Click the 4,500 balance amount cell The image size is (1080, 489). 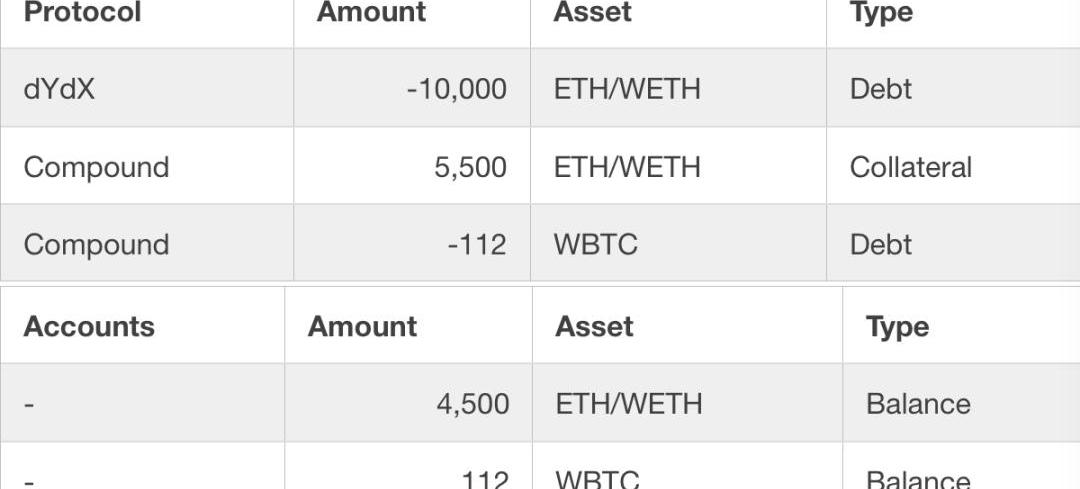point(472,404)
